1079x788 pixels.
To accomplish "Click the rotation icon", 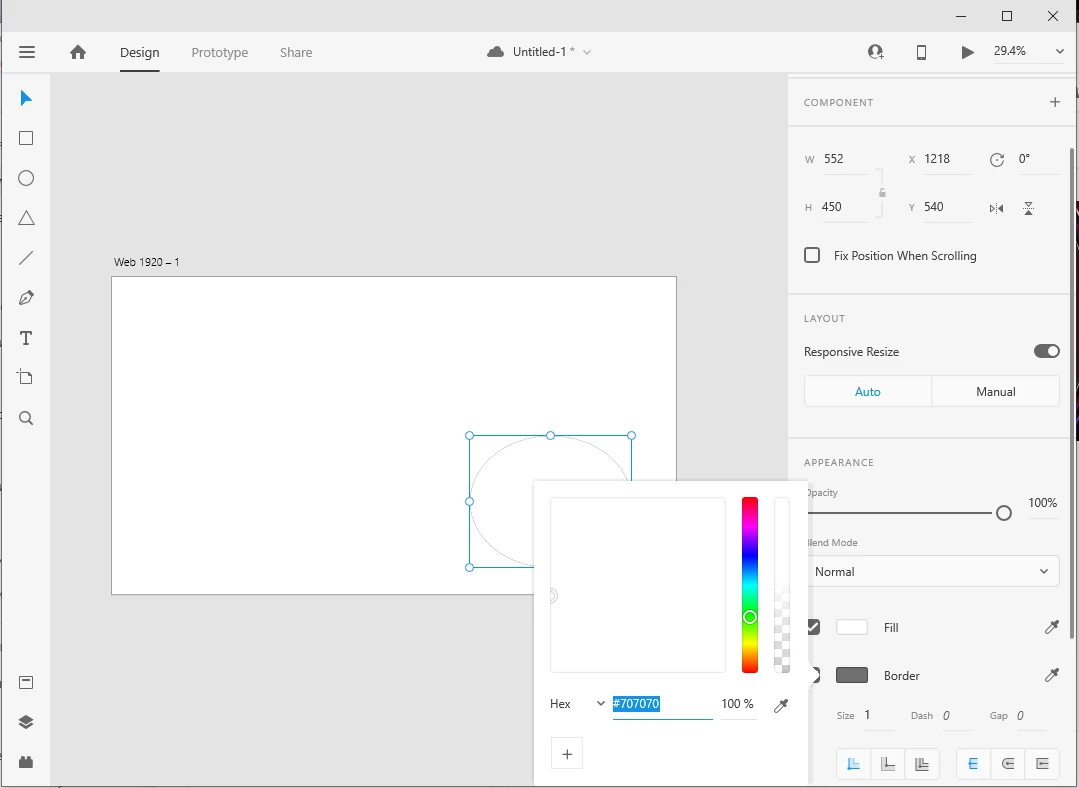I will click(996, 160).
